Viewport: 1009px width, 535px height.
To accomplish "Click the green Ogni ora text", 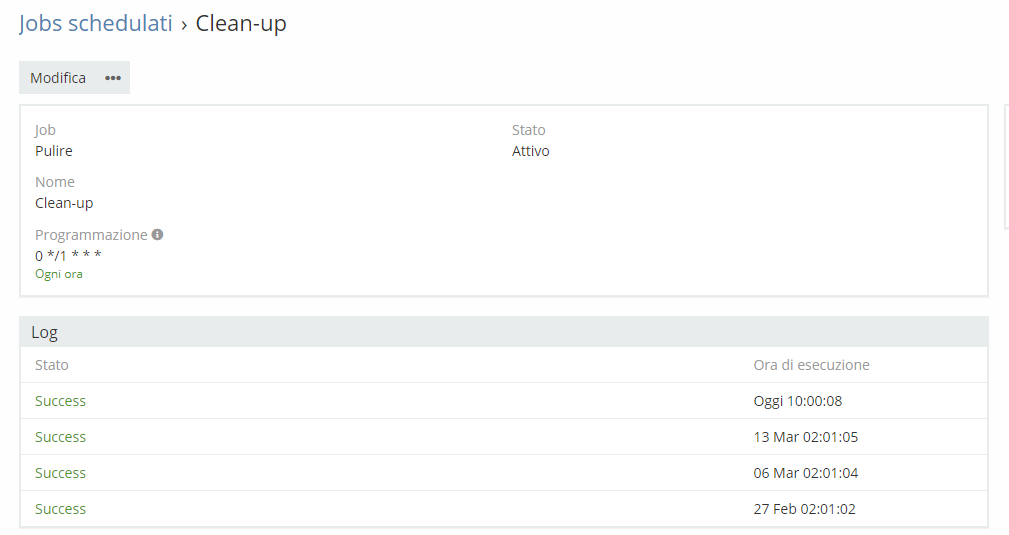I will click(59, 274).
